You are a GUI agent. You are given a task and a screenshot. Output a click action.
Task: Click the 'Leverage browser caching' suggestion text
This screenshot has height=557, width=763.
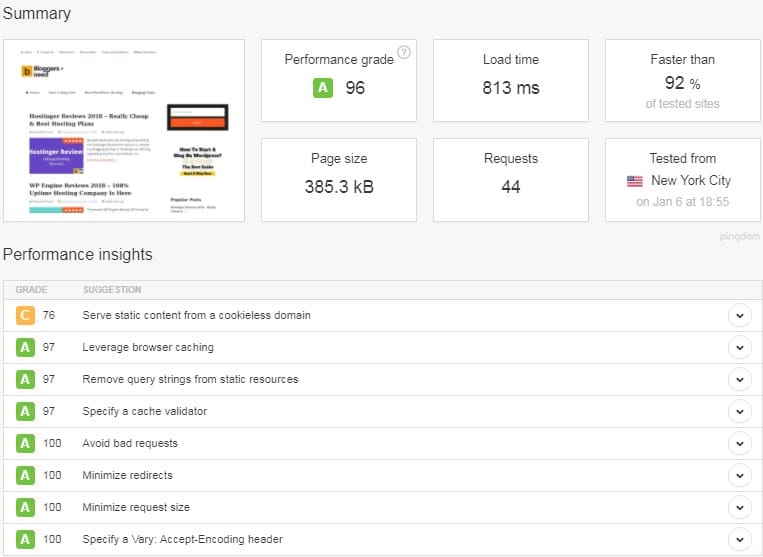[x=148, y=347]
